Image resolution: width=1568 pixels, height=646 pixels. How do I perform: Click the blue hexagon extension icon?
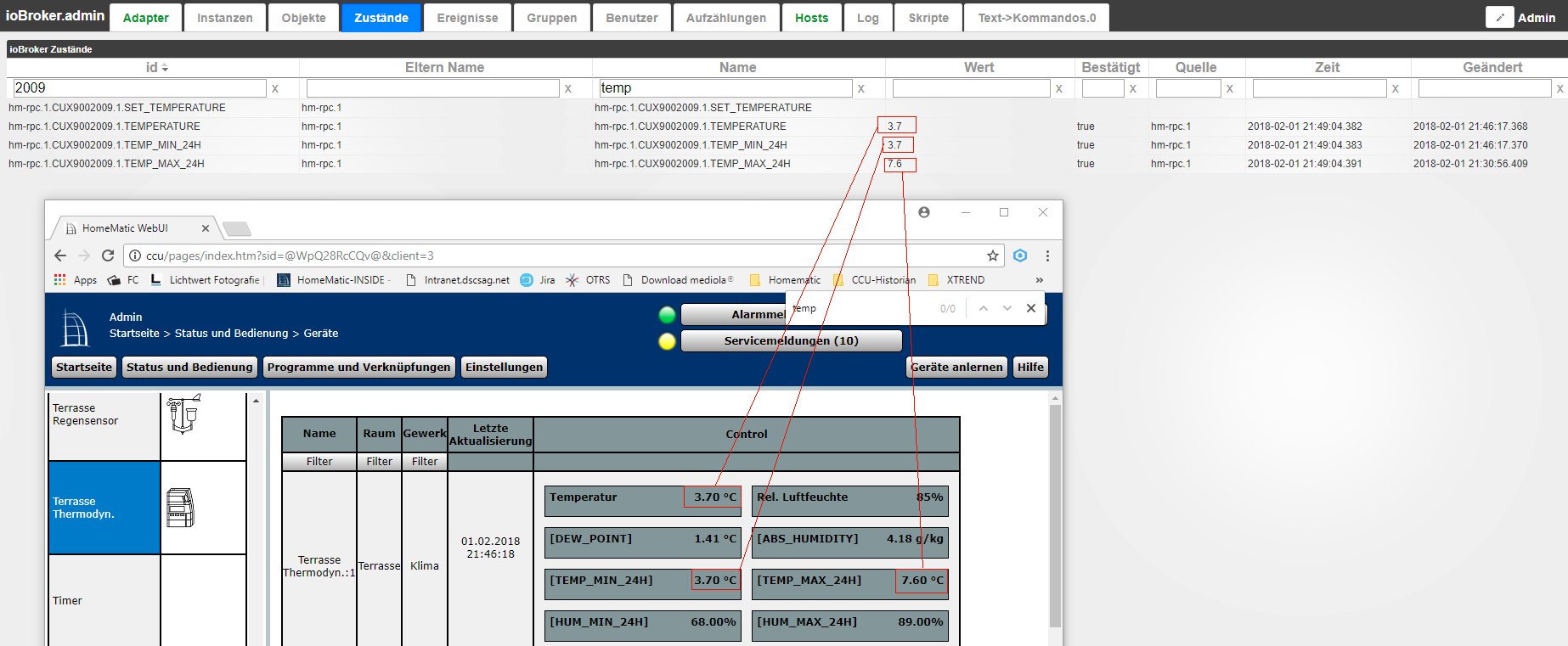pos(1020,256)
